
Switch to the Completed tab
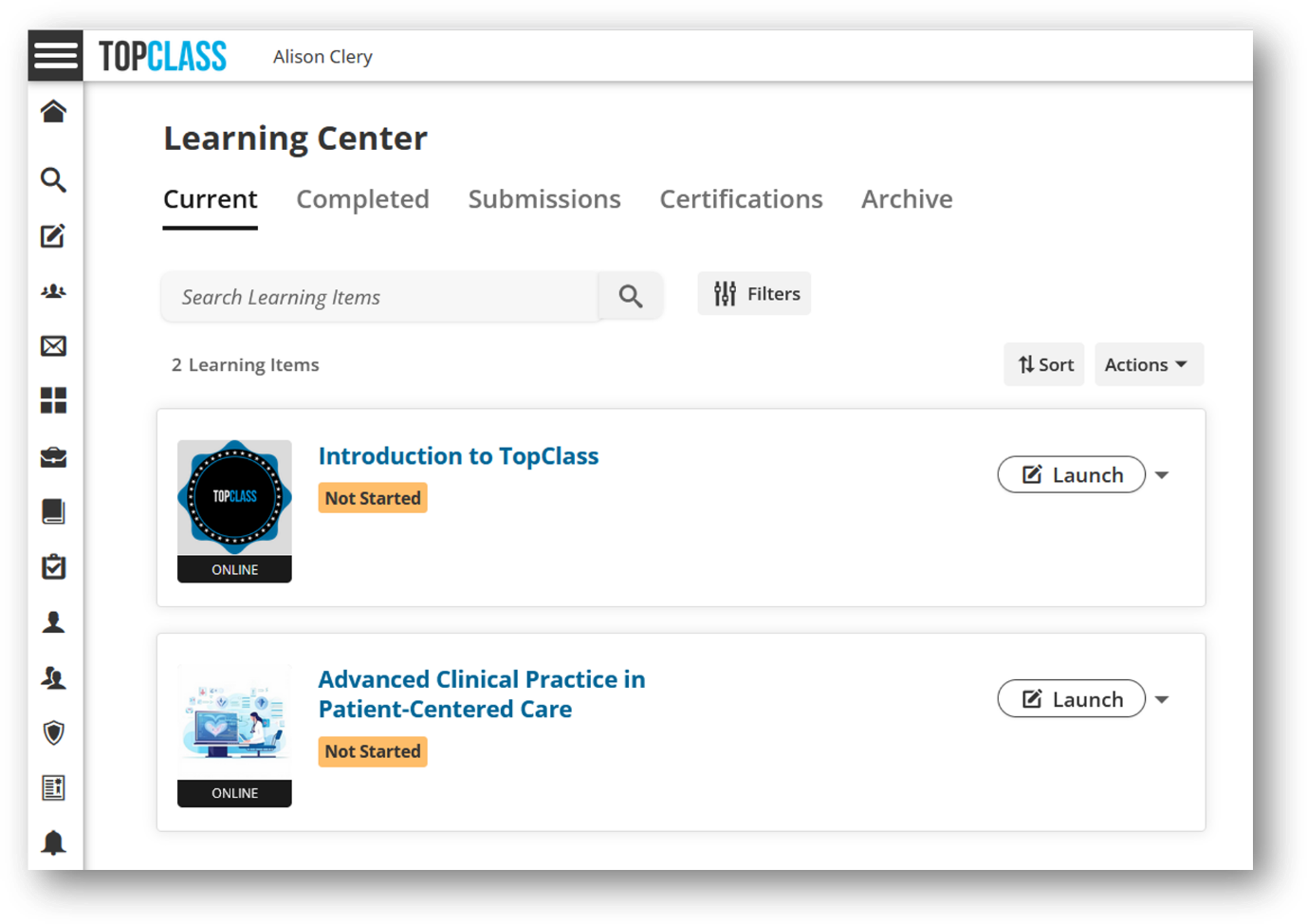click(363, 199)
